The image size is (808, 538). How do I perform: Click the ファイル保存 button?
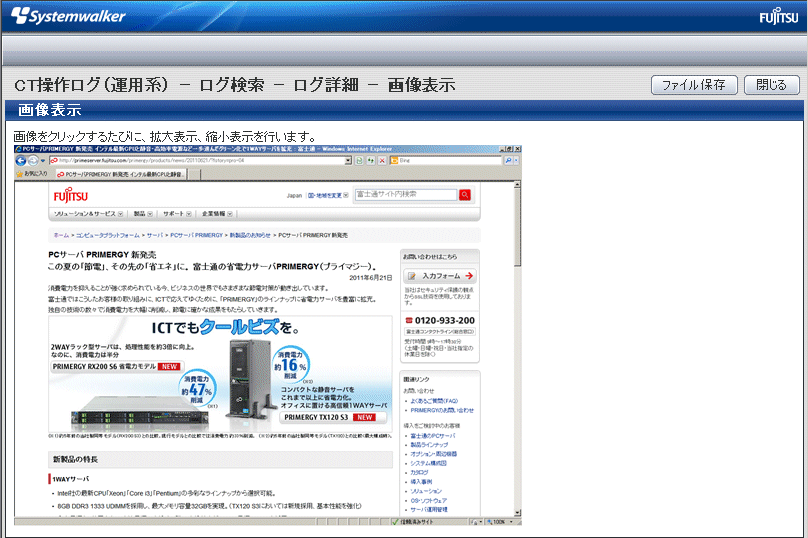pyautogui.click(x=693, y=85)
